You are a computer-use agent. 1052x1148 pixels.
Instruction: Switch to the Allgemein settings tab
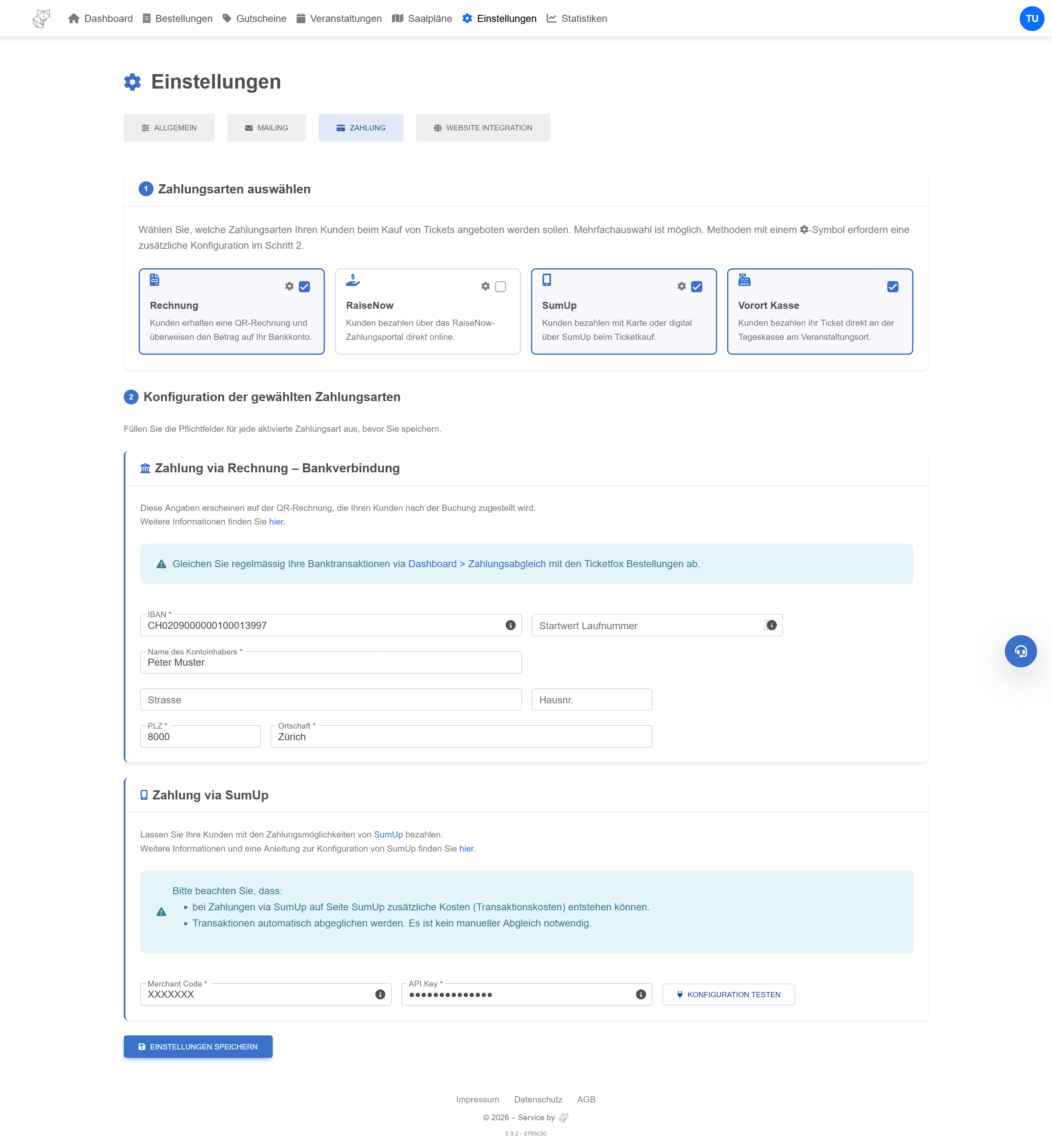point(169,128)
